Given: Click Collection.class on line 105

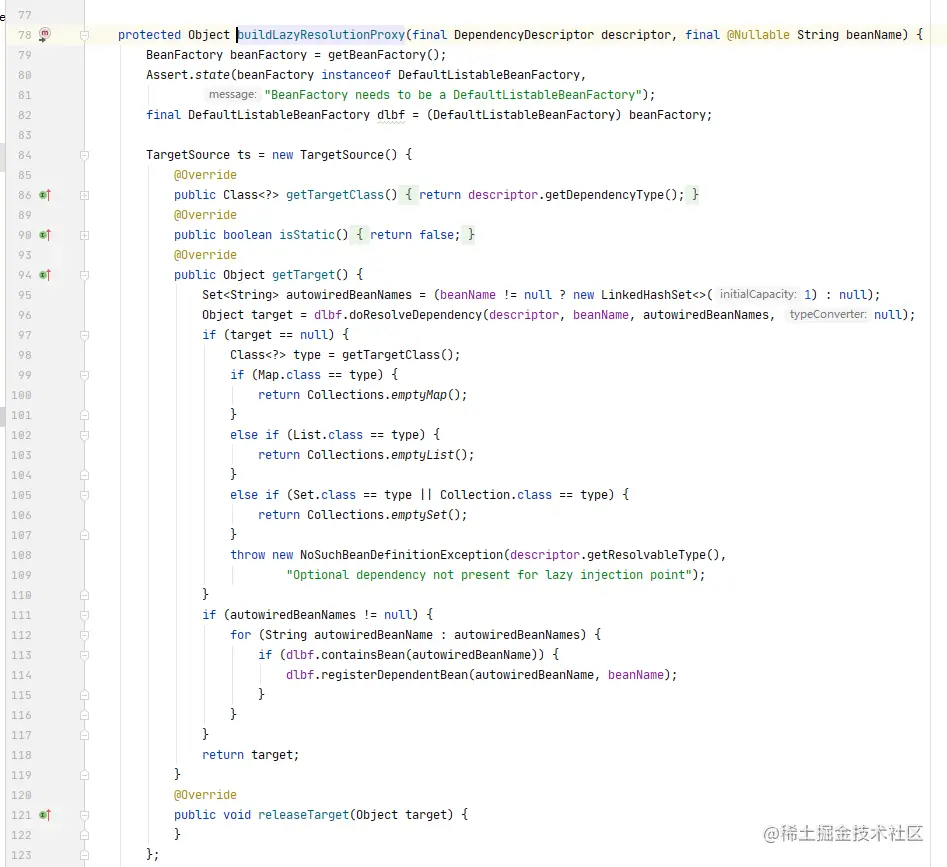Looking at the screenshot, I should 496,495.
